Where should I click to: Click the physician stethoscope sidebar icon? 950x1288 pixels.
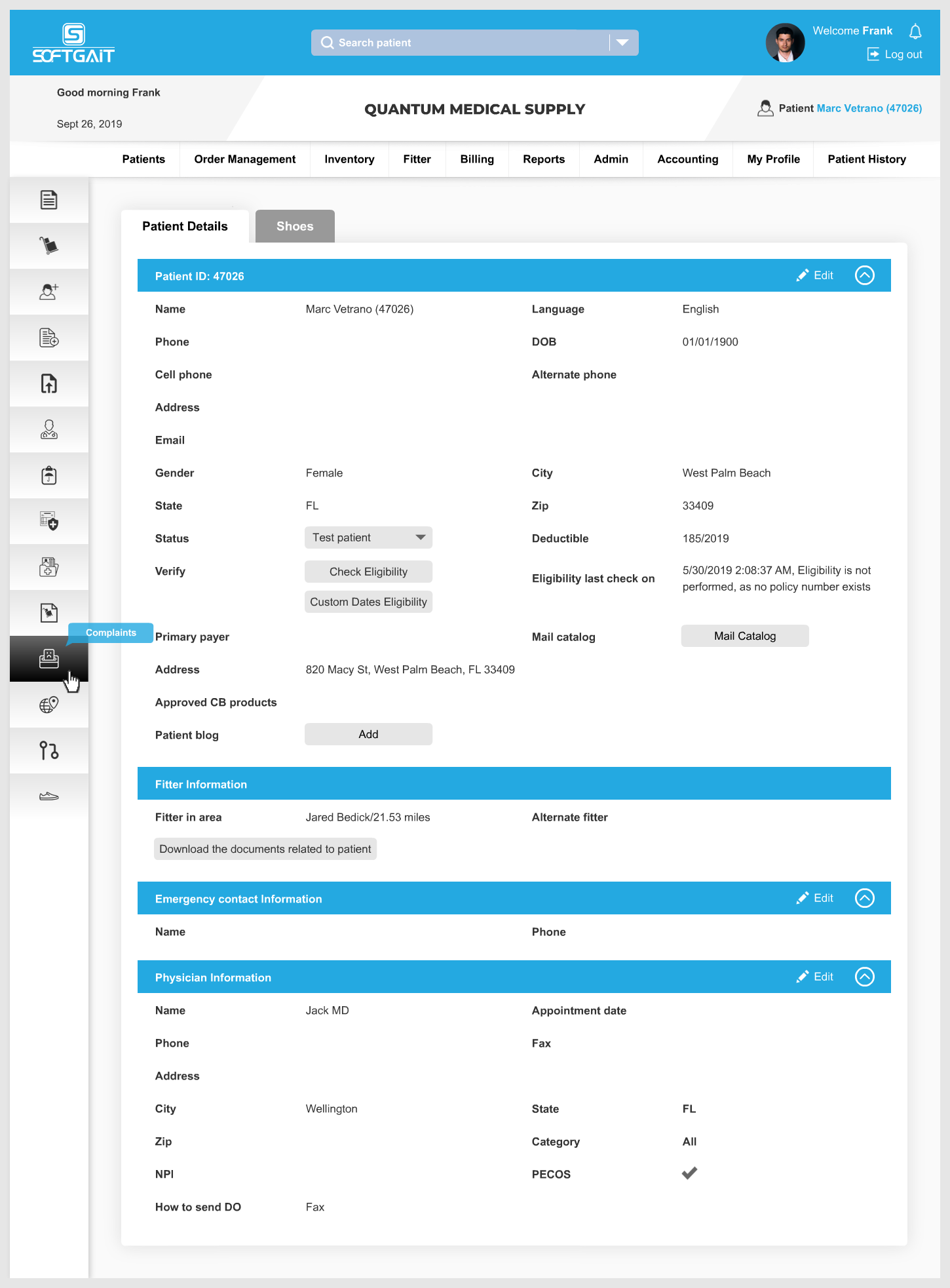[x=49, y=429]
